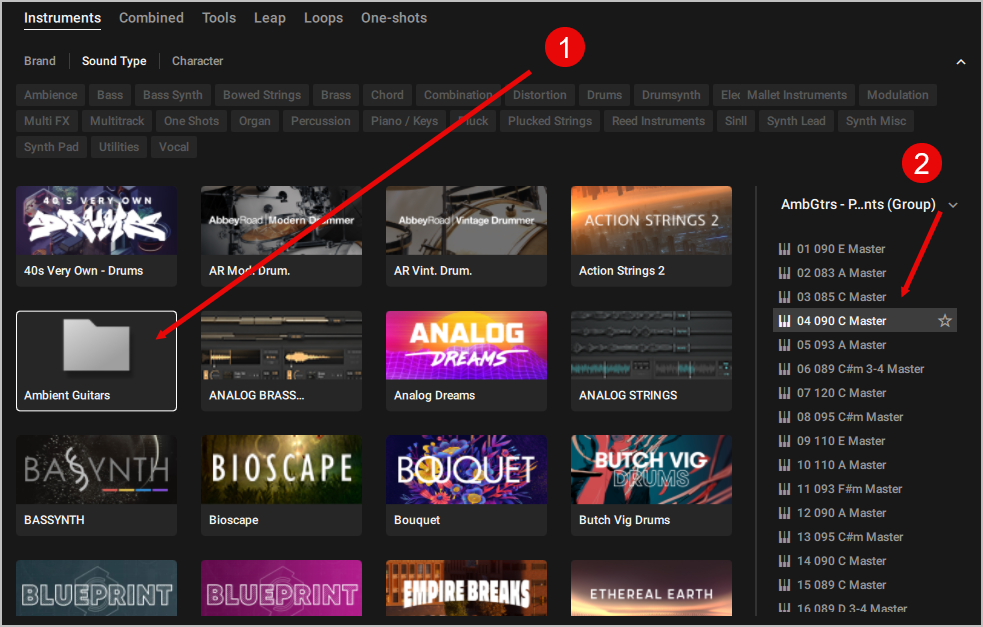Select the Brand filter category
Image resolution: width=983 pixels, height=627 pixels.
39,61
